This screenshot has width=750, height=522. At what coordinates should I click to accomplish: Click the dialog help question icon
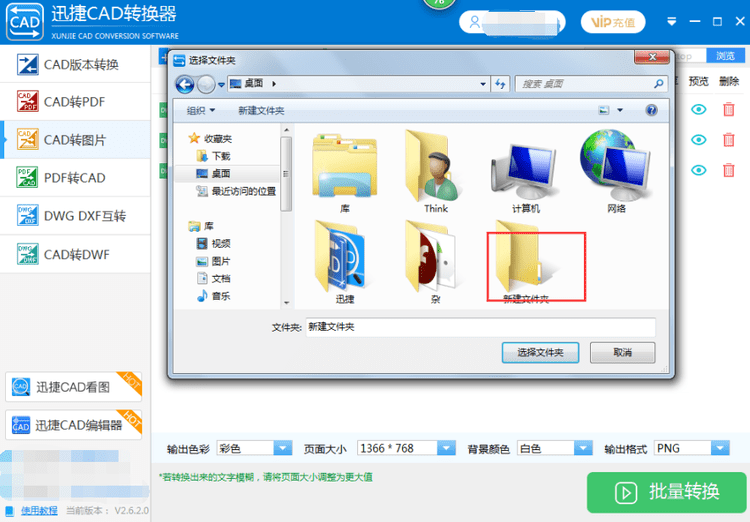coord(651,111)
